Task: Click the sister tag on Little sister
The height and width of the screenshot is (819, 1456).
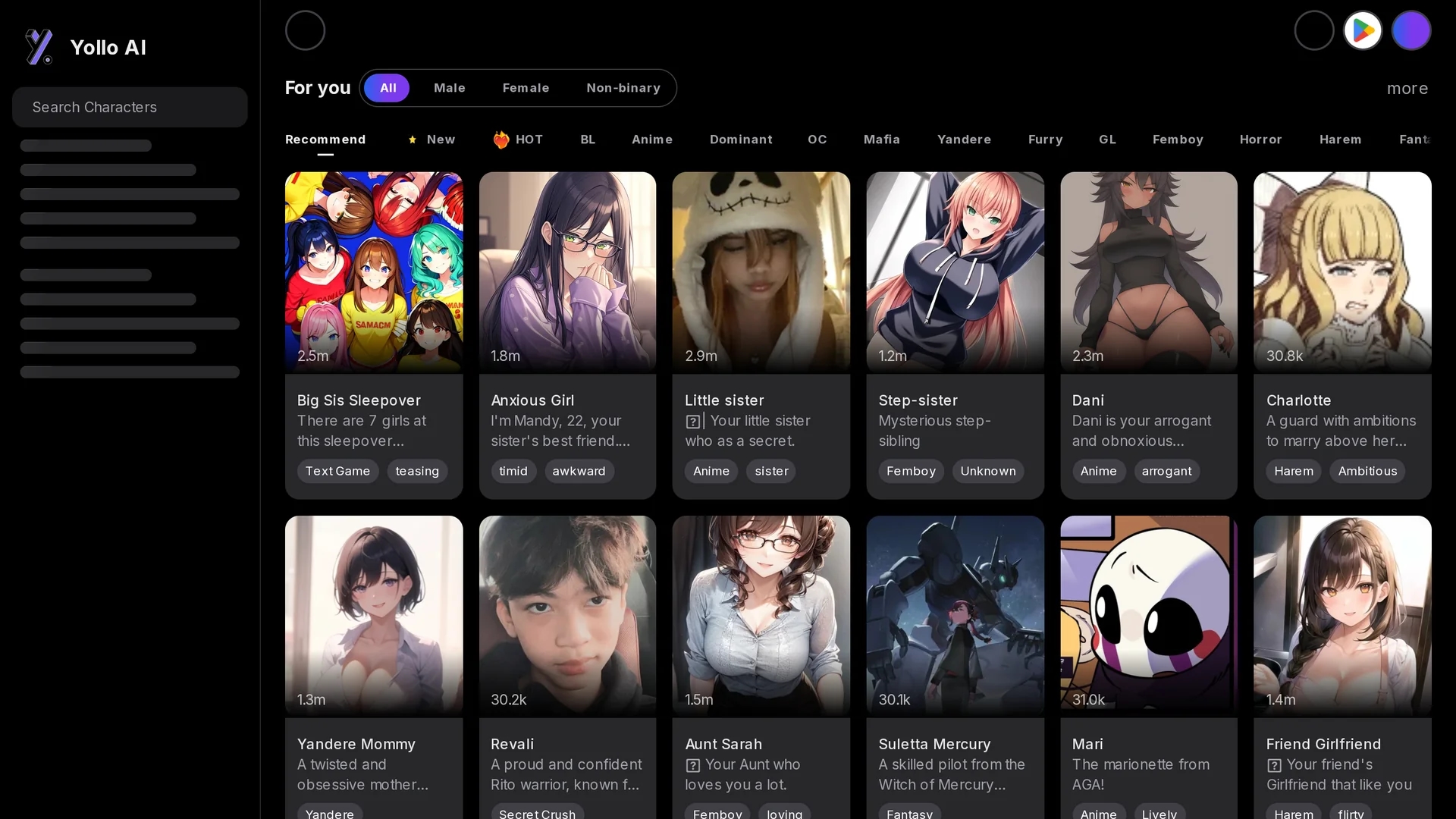Action: [771, 471]
